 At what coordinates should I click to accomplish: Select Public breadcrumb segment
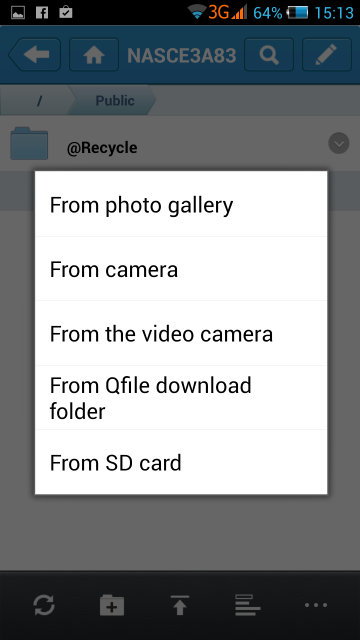(115, 101)
